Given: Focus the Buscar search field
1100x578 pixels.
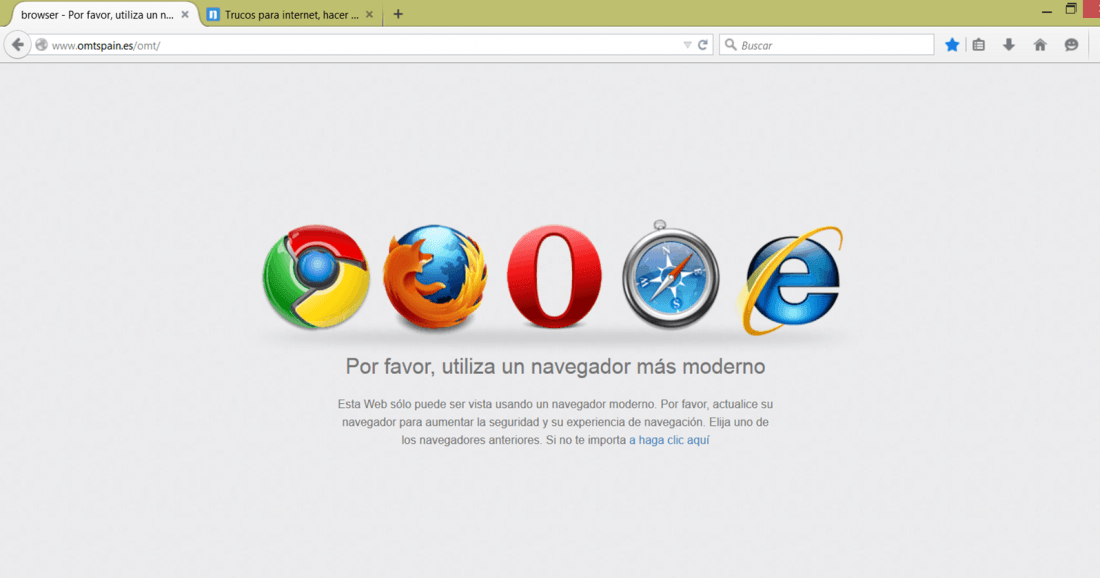Looking at the screenshot, I should point(826,45).
